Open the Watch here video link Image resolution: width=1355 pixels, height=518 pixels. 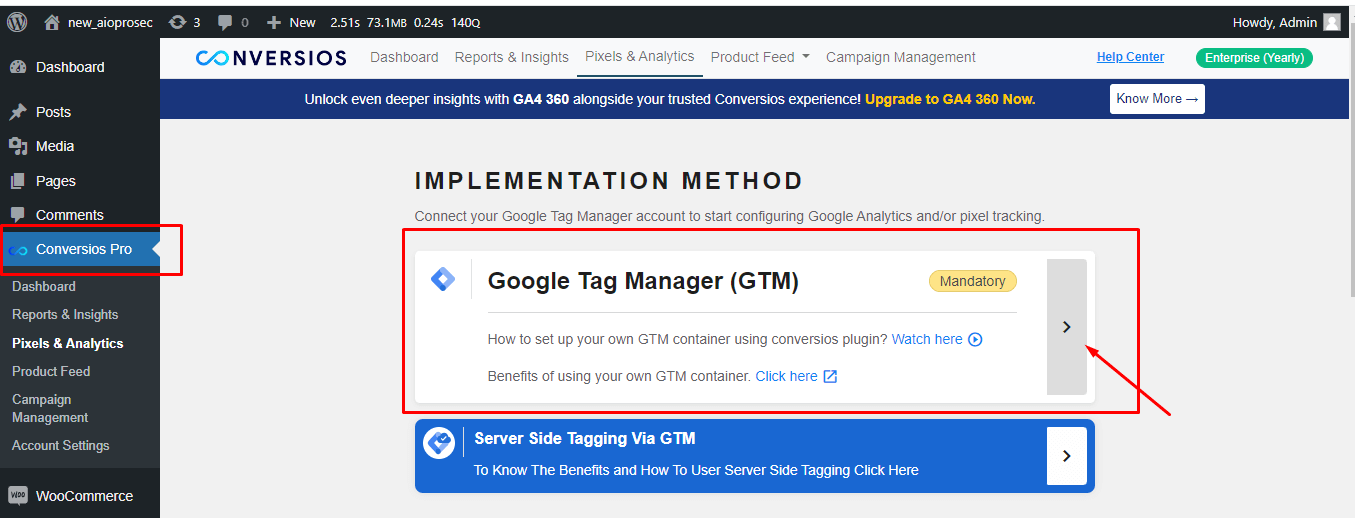[927, 339]
